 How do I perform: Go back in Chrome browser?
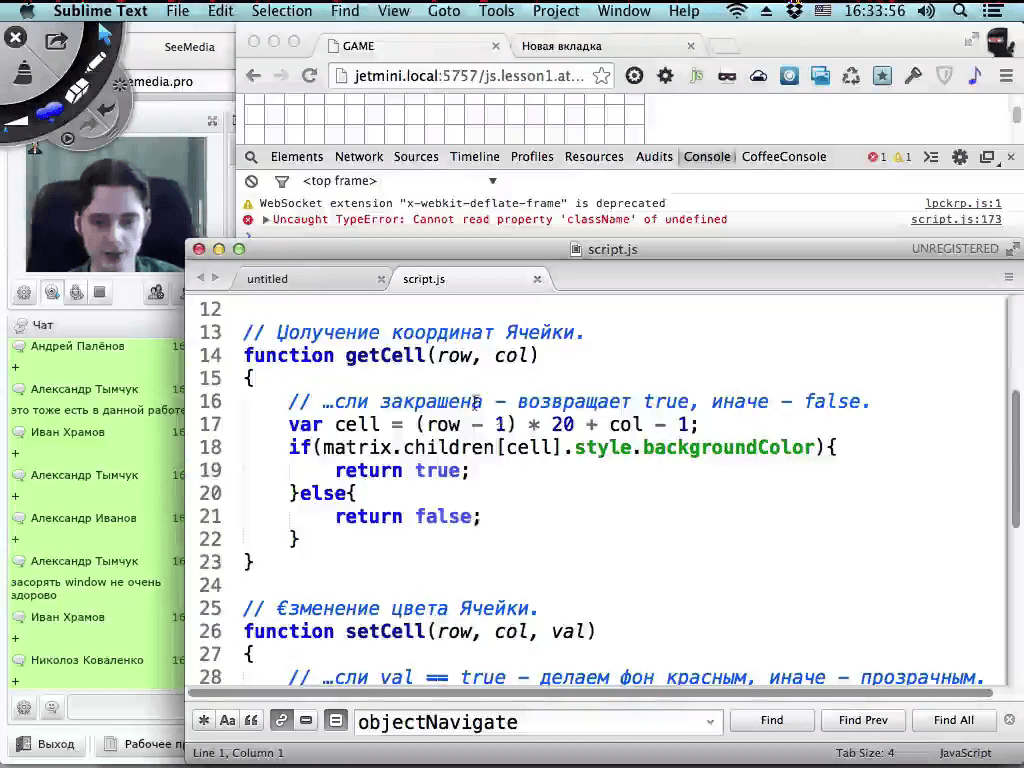(x=253, y=76)
